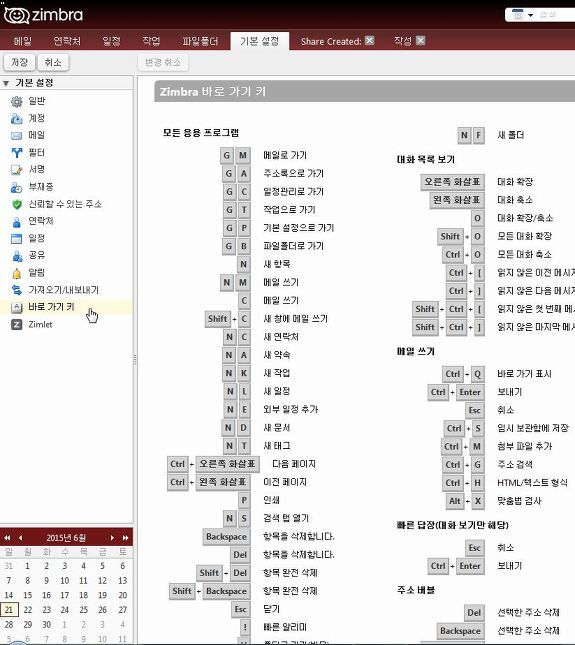This screenshot has height=645, width=575.
Task: Open the 가져오기/내보내기 import export icon
Action: (x=16, y=290)
